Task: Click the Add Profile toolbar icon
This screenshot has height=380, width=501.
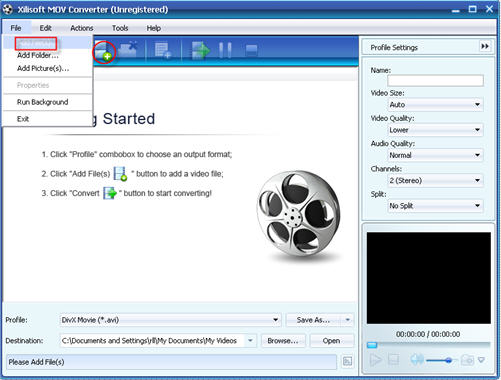Action: [x=163, y=50]
